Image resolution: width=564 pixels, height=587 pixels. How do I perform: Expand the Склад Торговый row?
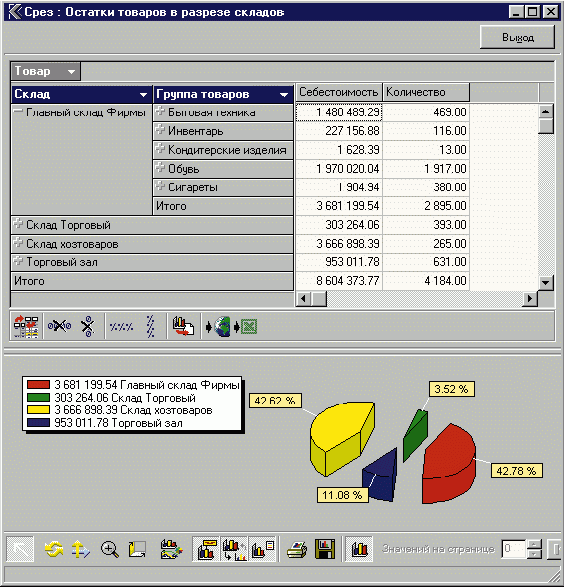(18, 224)
